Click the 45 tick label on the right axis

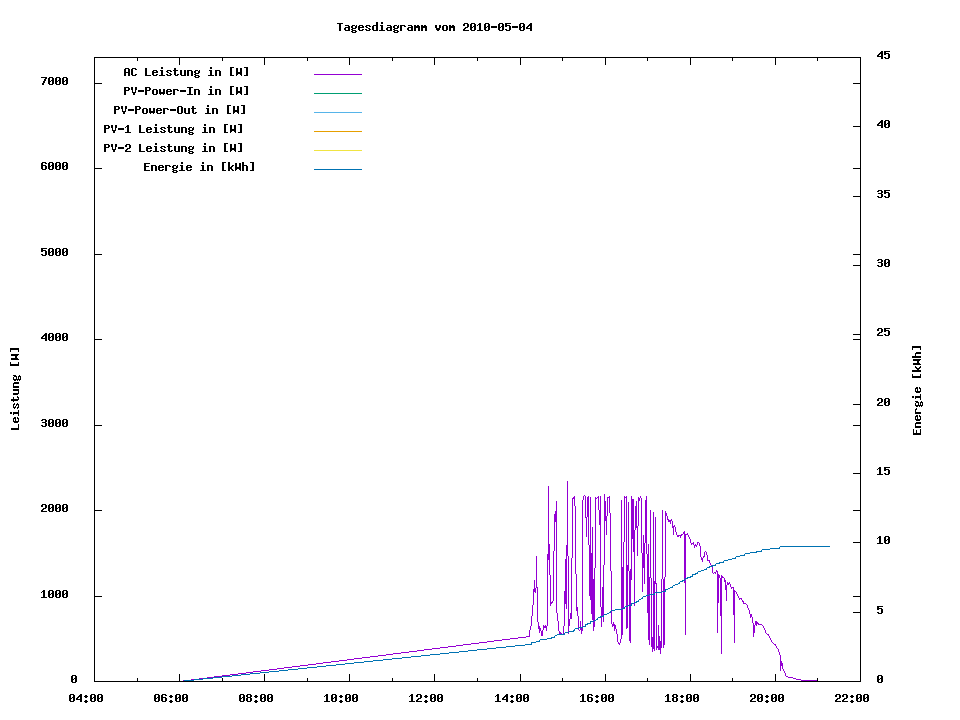coord(883,56)
